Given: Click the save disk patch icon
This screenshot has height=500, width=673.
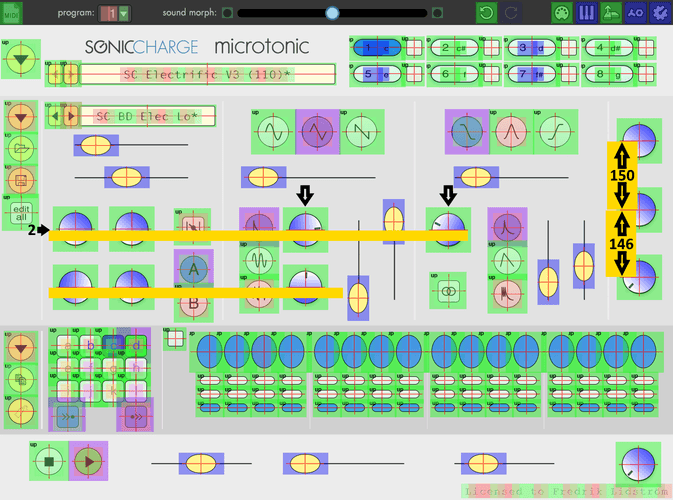Looking at the screenshot, I should coord(21,180).
